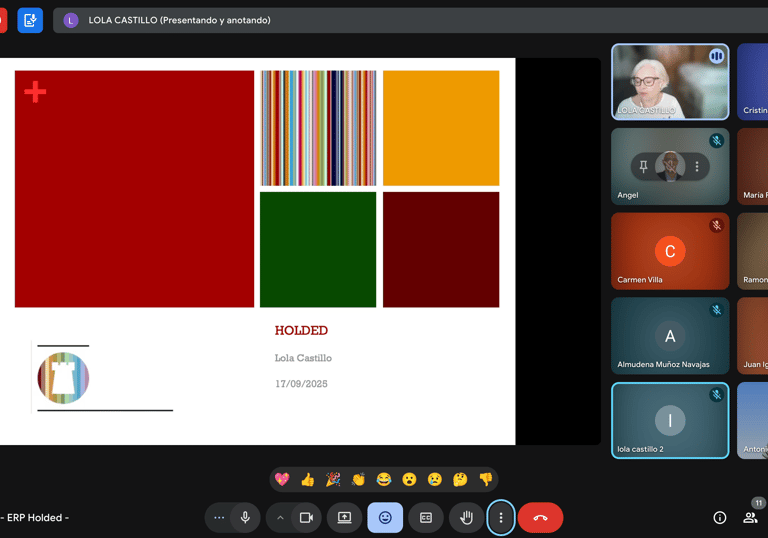
Task: Send crying face reaction
Action: point(435,479)
